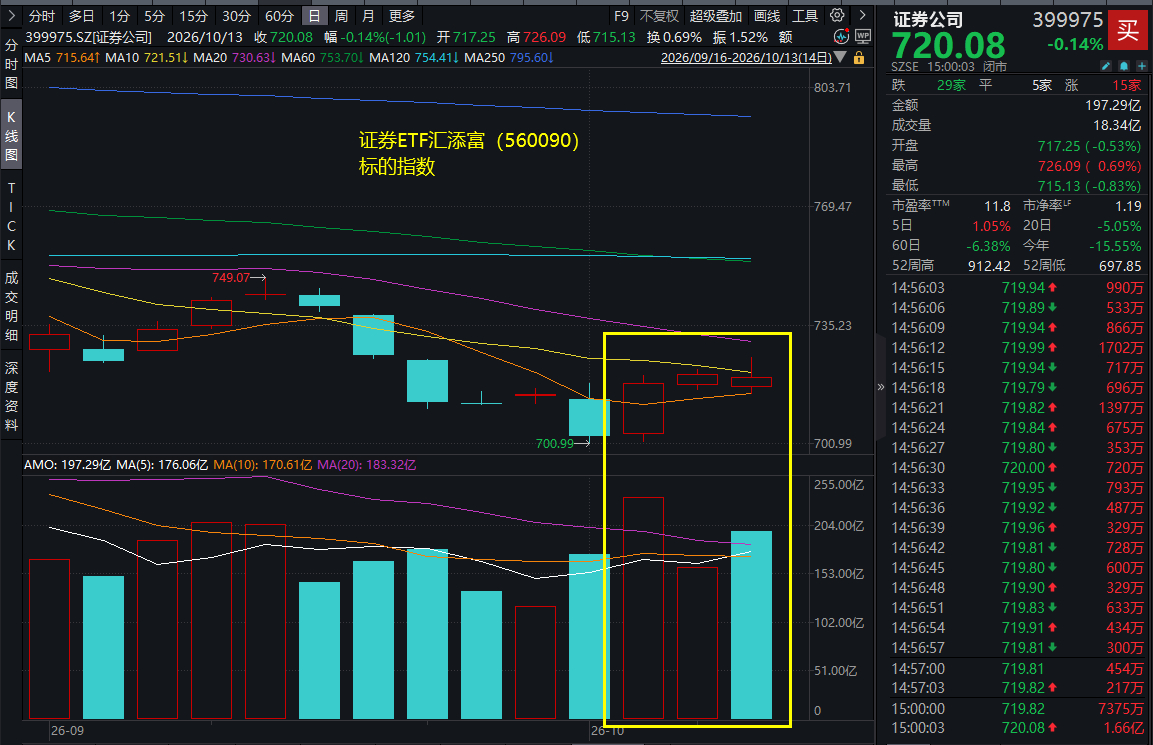This screenshot has width=1153, height=745.
Task: Collapse the right quote panel with » arrow
Action: coord(881,387)
